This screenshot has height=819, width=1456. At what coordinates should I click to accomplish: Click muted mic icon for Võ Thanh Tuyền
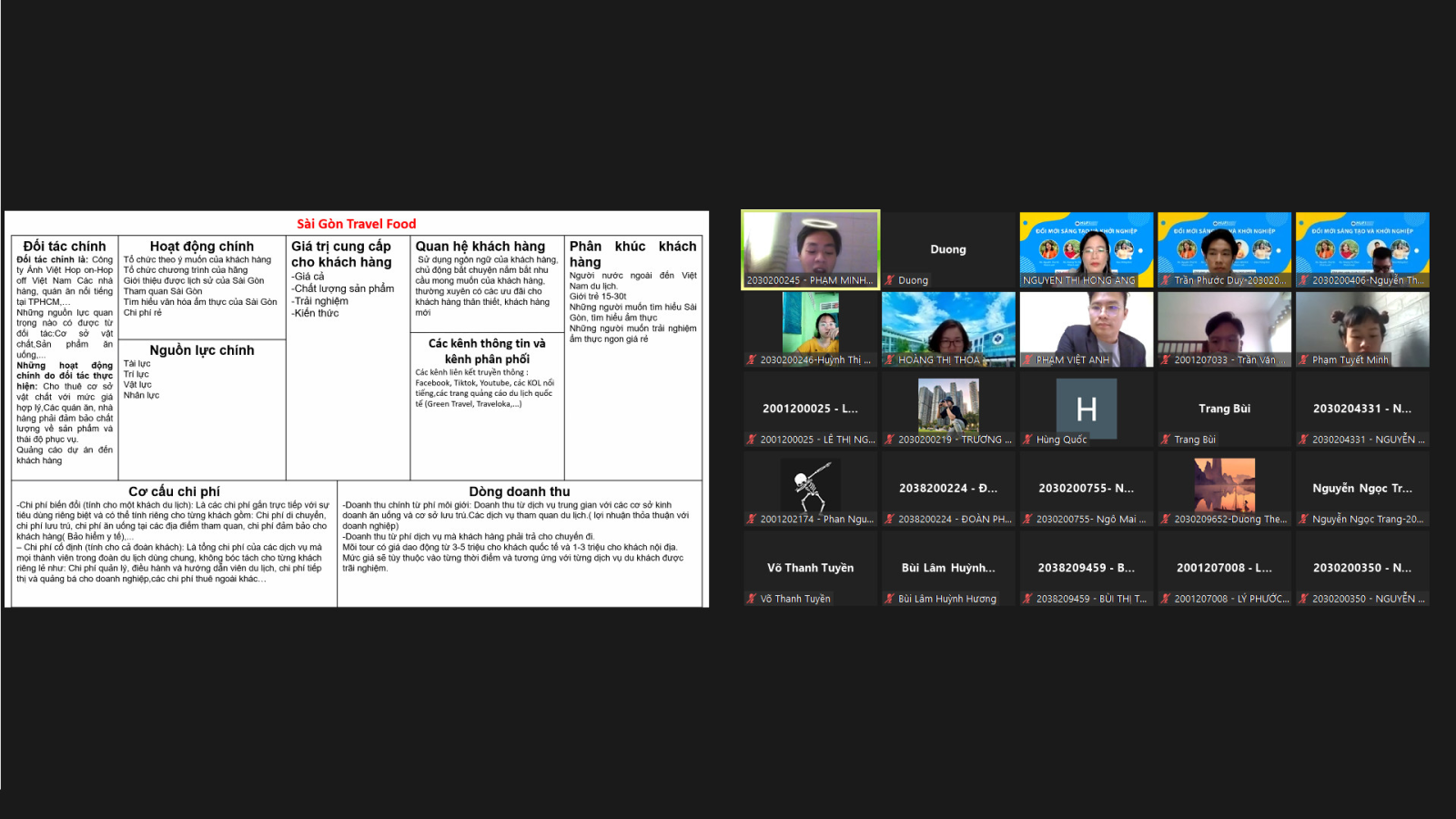click(x=752, y=599)
